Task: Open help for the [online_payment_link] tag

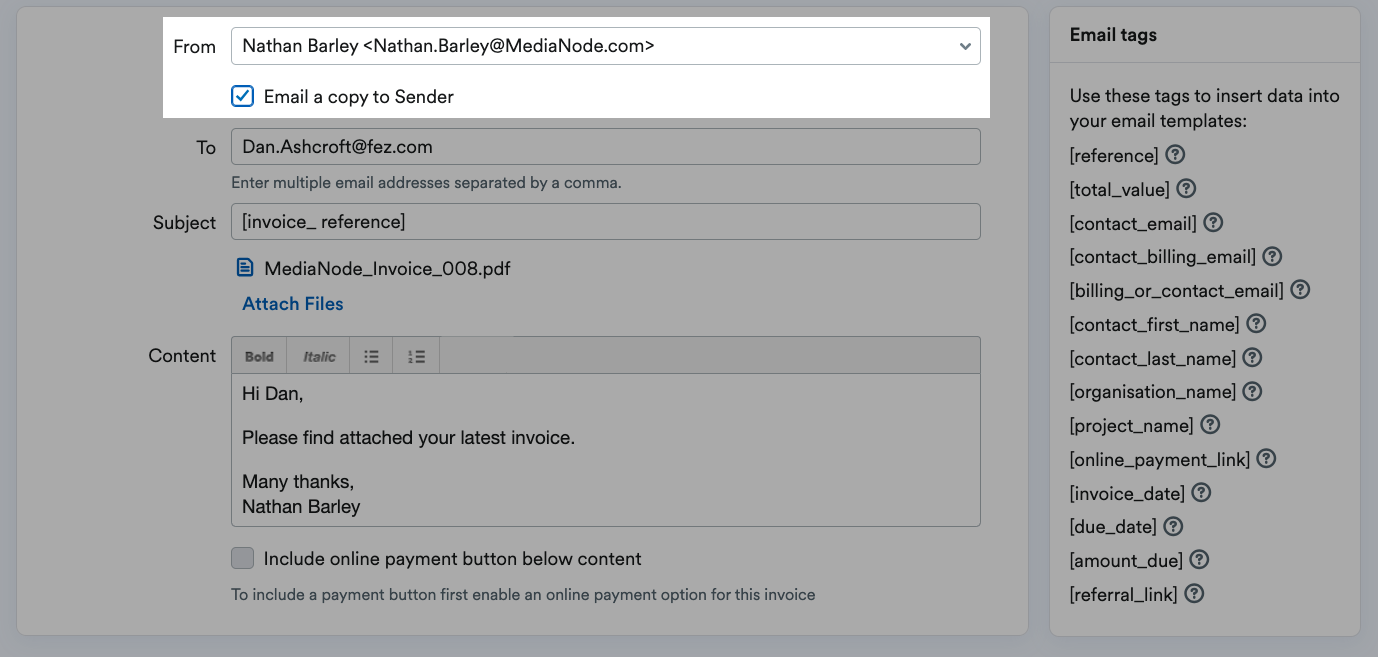Action: (1266, 458)
